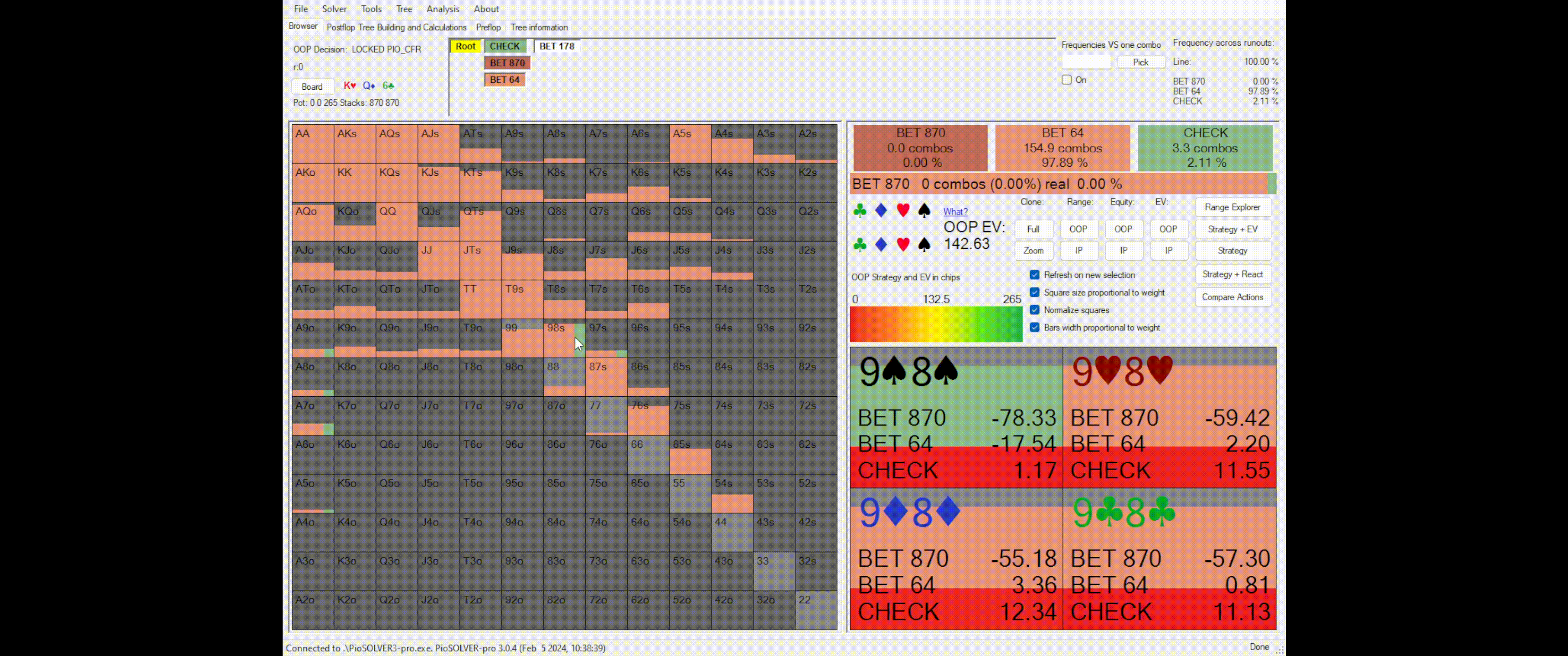Toggle Normalize squares checkbox
1568x656 pixels.
pos(1034,310)
